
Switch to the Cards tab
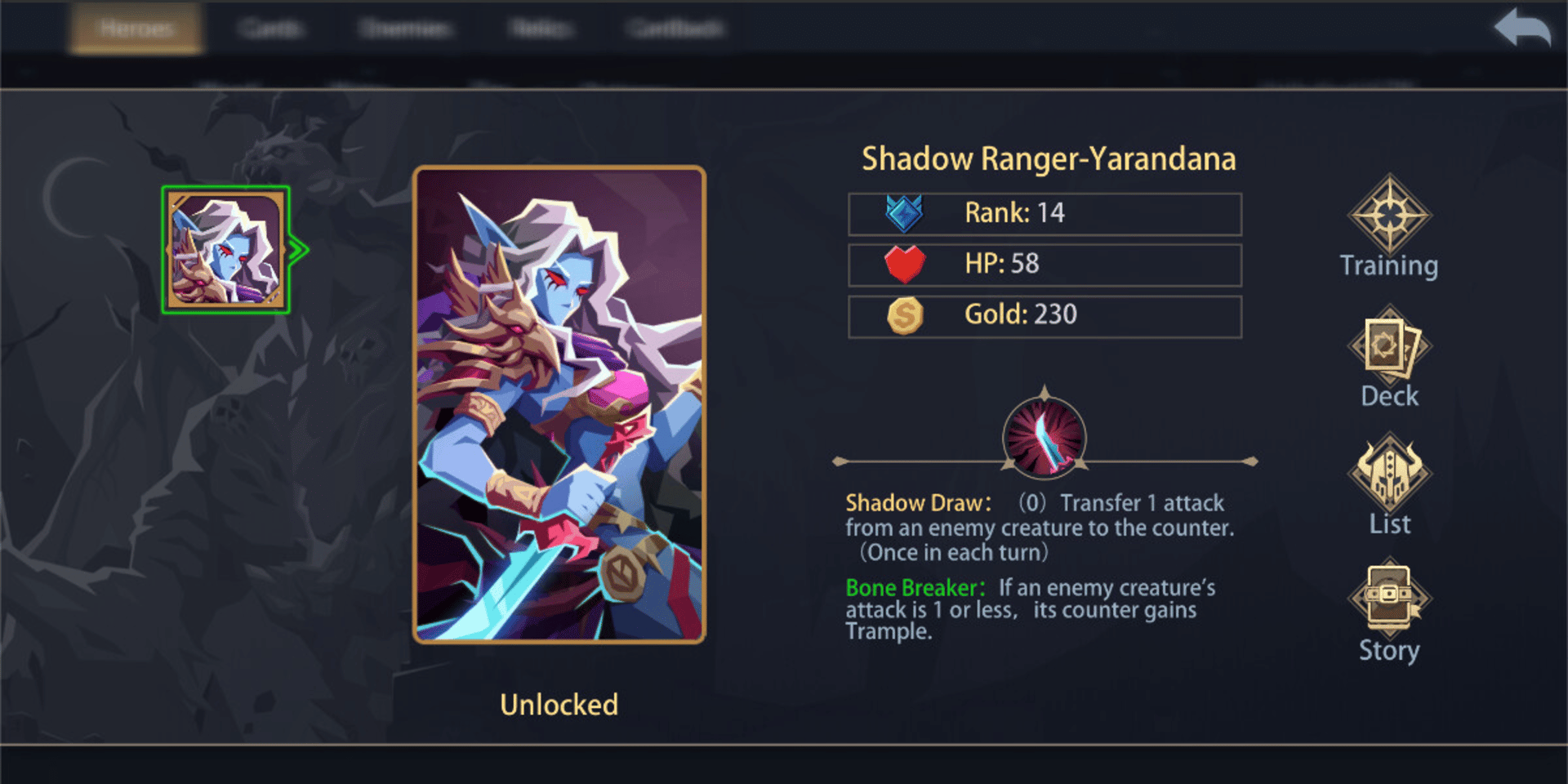tap(271, 29)
